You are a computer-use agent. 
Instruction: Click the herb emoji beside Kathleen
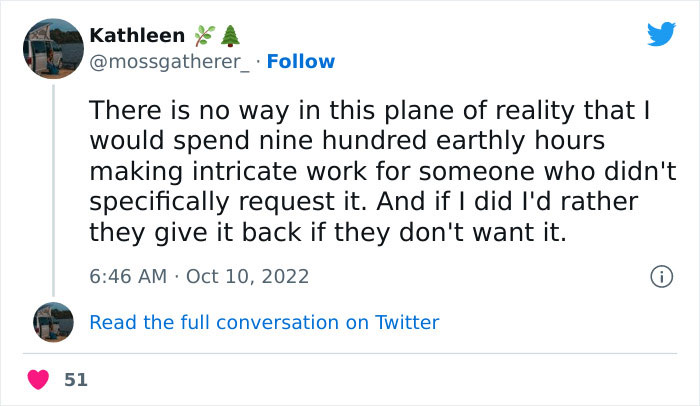[203, 36]
